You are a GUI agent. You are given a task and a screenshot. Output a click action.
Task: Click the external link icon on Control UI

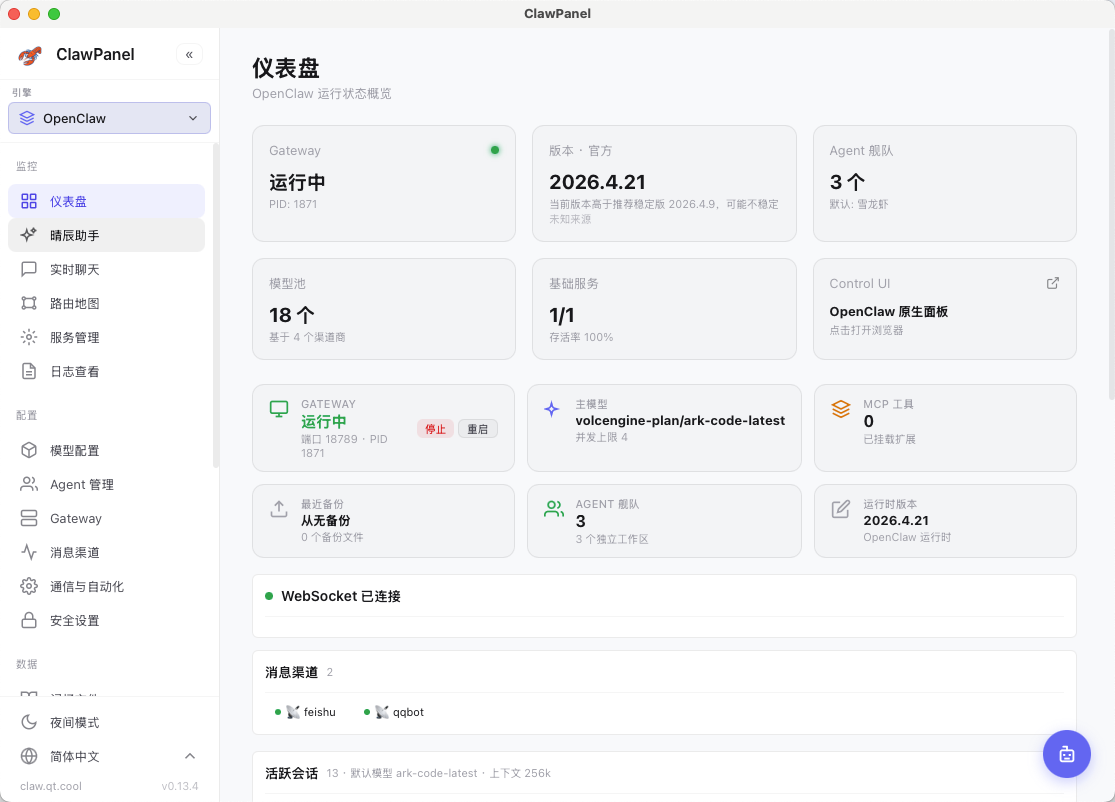(1052, 283)
